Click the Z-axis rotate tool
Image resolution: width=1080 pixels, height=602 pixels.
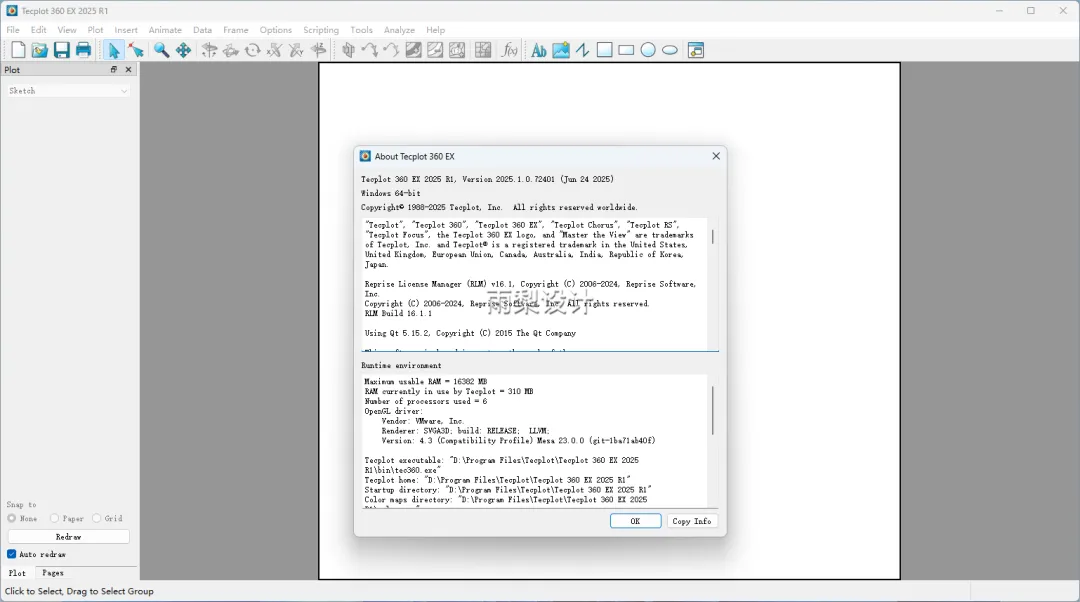(x=318, y=50)
